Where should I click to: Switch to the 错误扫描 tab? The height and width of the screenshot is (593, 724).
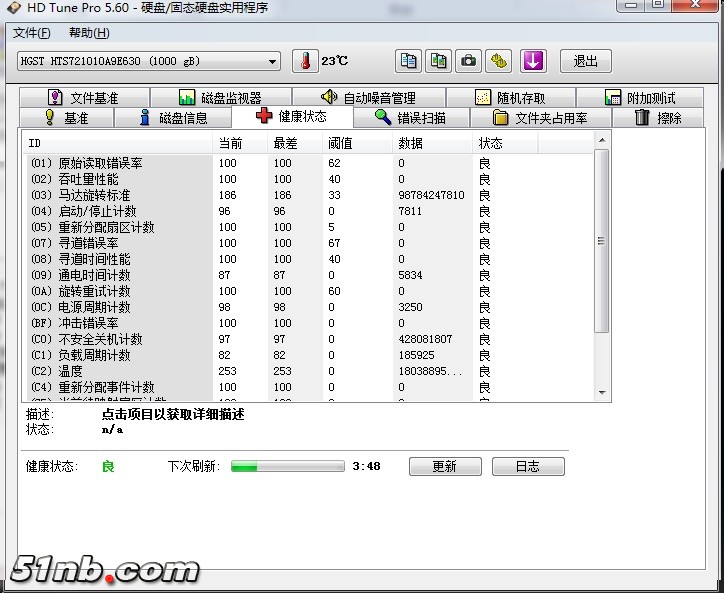point(409,117)
